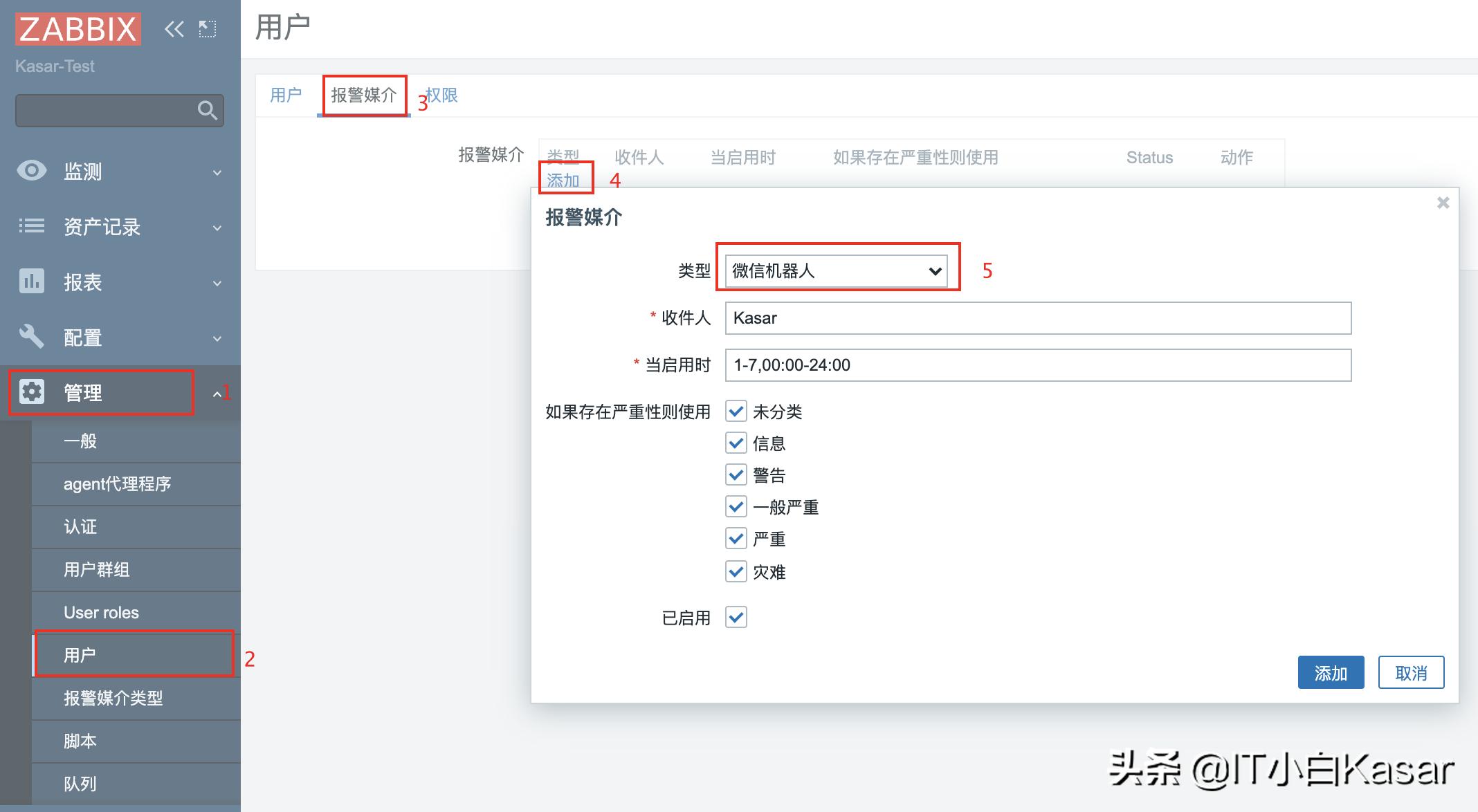Click the 取消 cancel button

coord(1411,672)
